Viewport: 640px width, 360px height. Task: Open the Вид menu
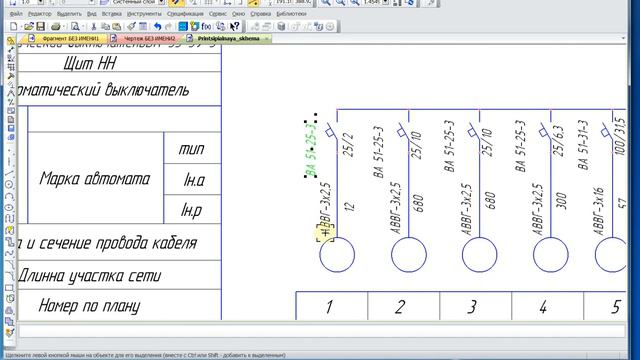coord(91,14)
